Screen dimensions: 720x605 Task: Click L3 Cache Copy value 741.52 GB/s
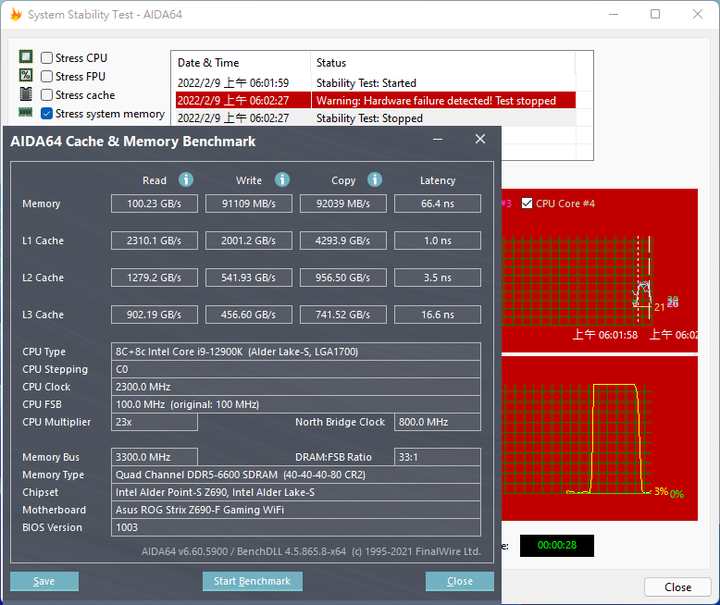[x=343, y=314]
